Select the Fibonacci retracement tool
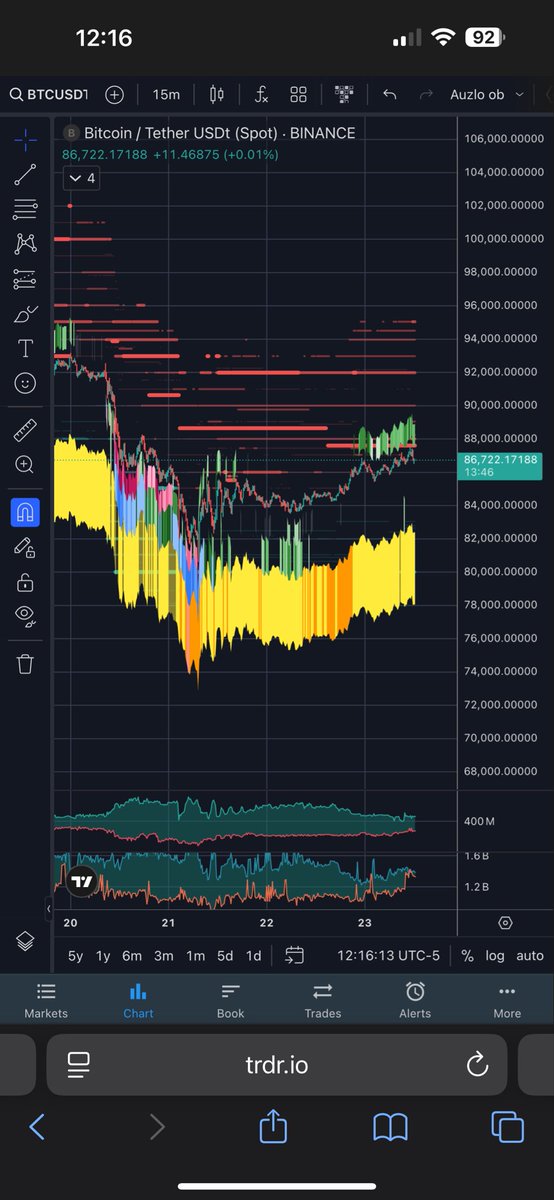Screen dimensions: 554x1200 [x=25, y=209]
